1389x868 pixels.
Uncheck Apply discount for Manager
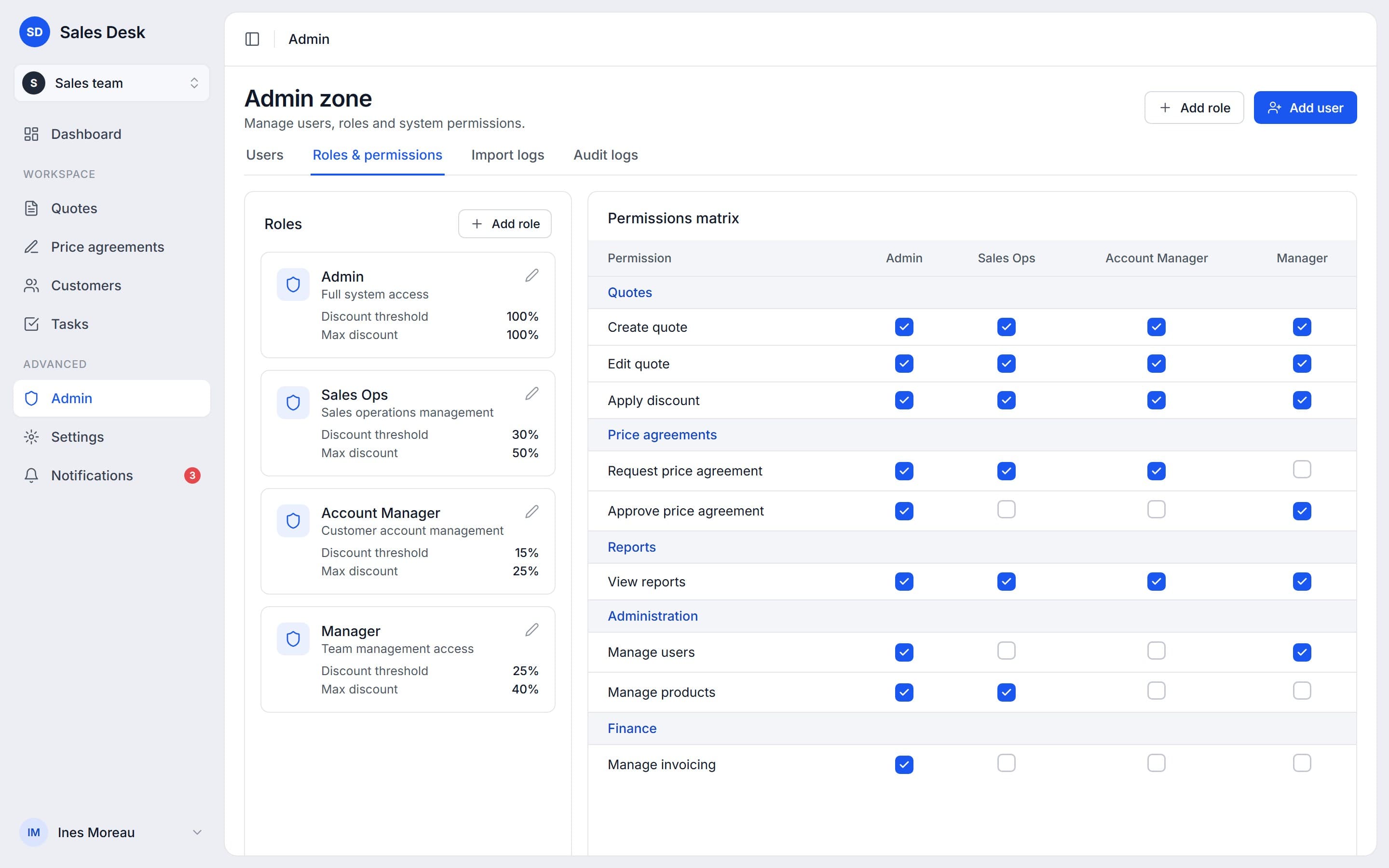(x=1301, y=400)
